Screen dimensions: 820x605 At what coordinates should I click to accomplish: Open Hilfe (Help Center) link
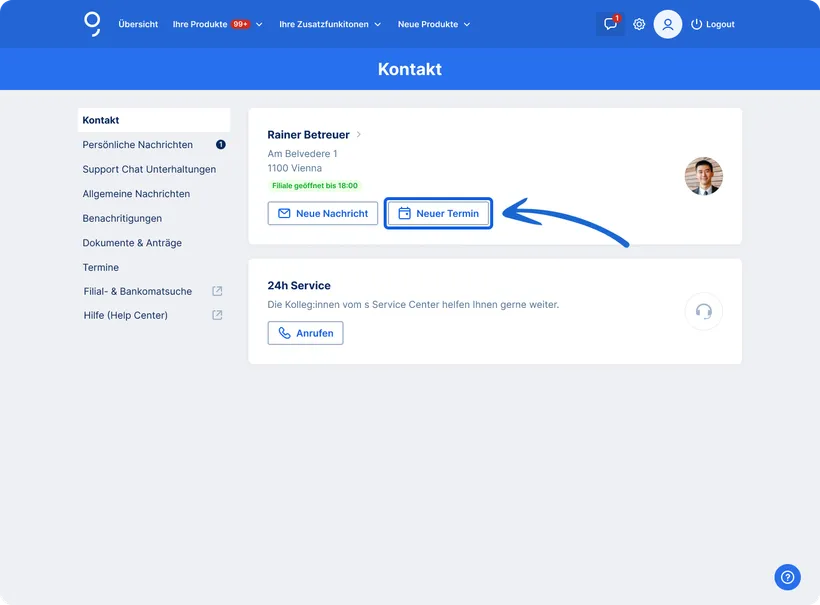(x=126, y=315)
